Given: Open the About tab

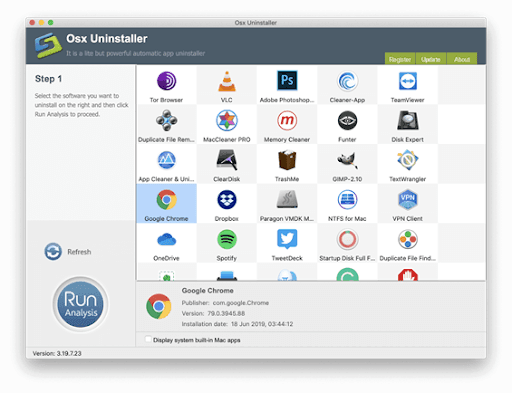Looking at the screenshot, I should point(462,59).
